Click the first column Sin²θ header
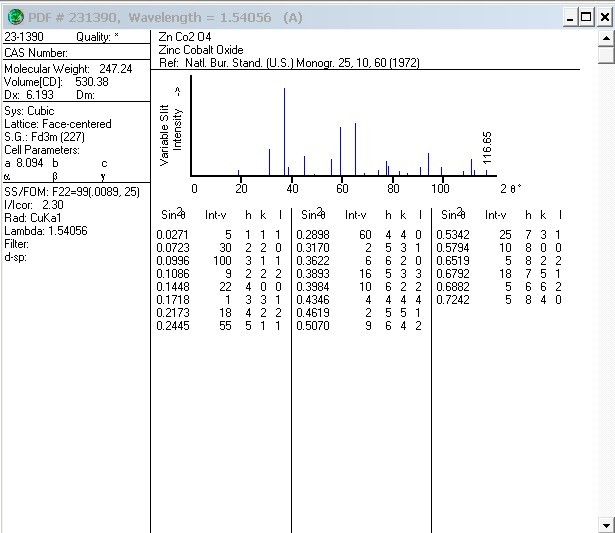615x533 pixels. pos(173,214)
